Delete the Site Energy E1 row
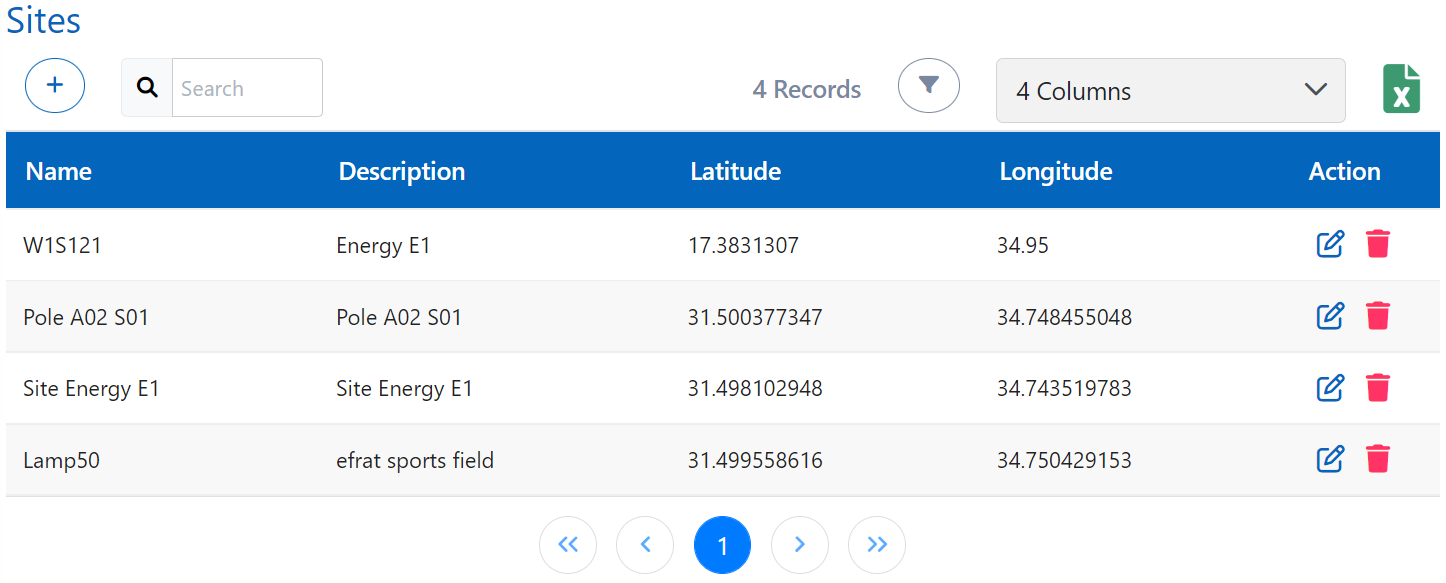 point(1378,388)
